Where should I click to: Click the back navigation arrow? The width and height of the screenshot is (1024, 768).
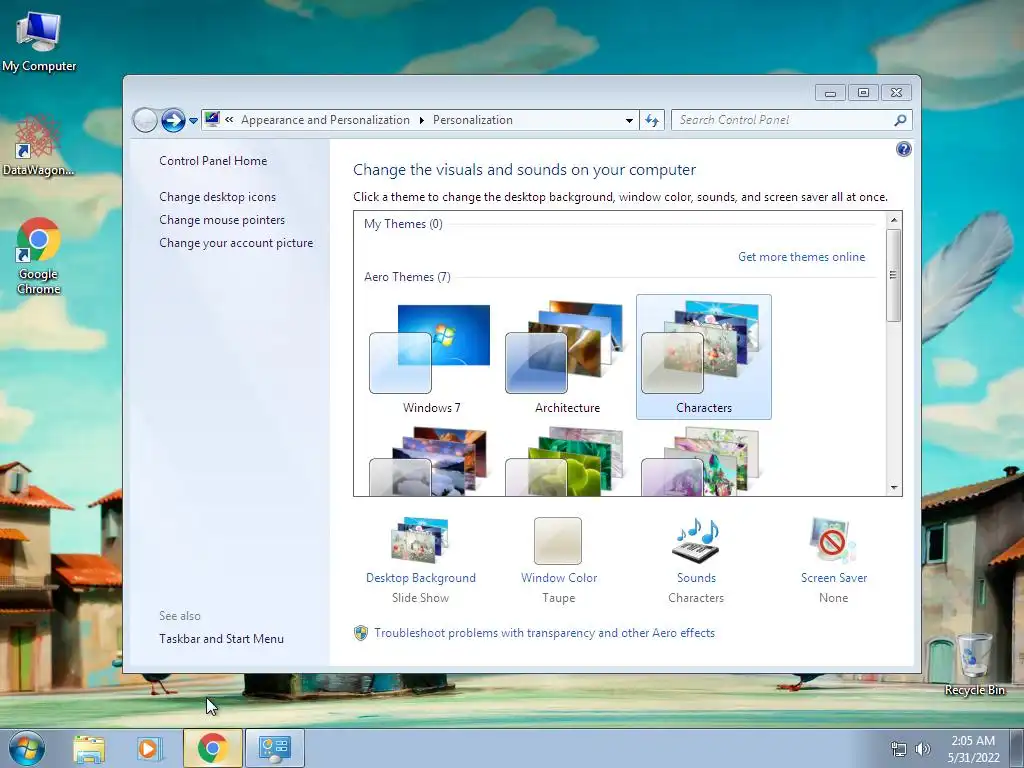[145, 120]
